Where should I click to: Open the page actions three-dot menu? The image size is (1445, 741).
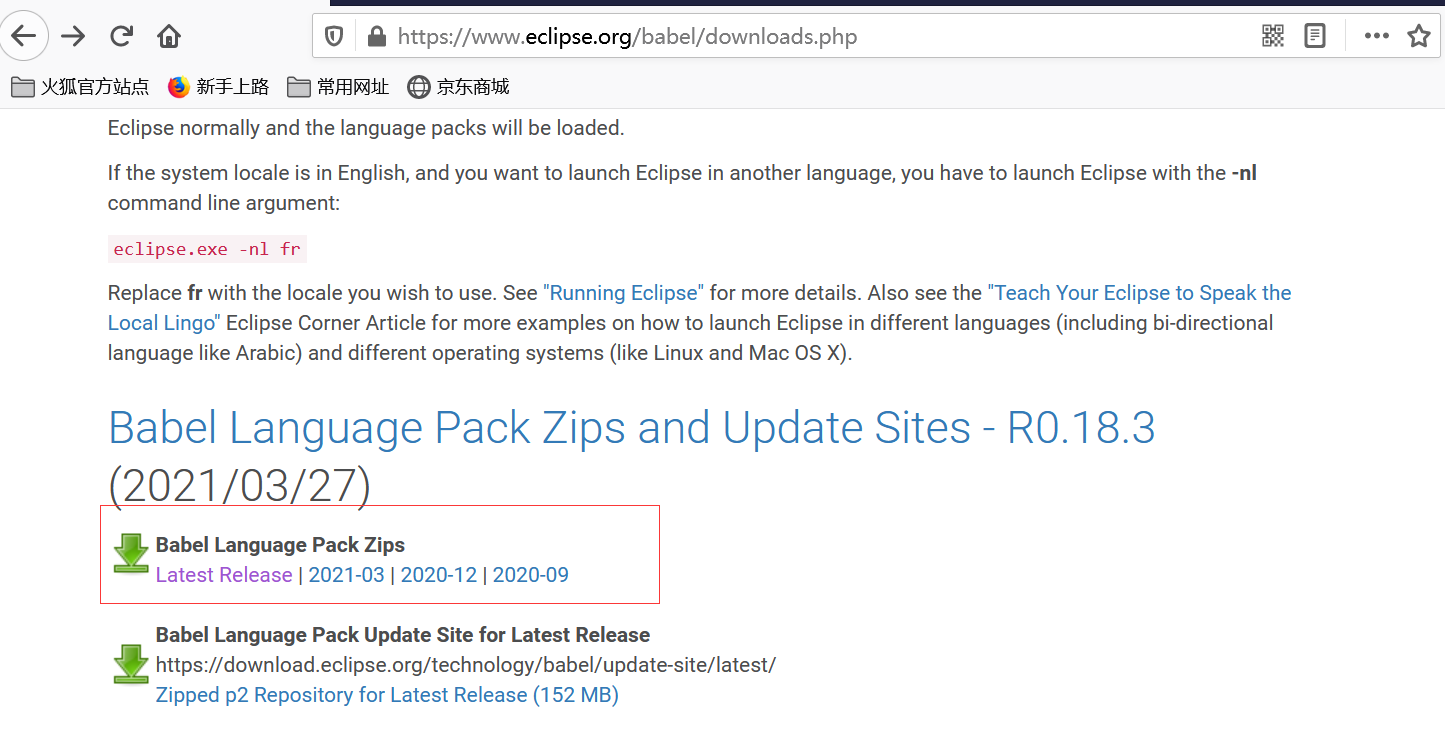click(x=1376, y=37)
